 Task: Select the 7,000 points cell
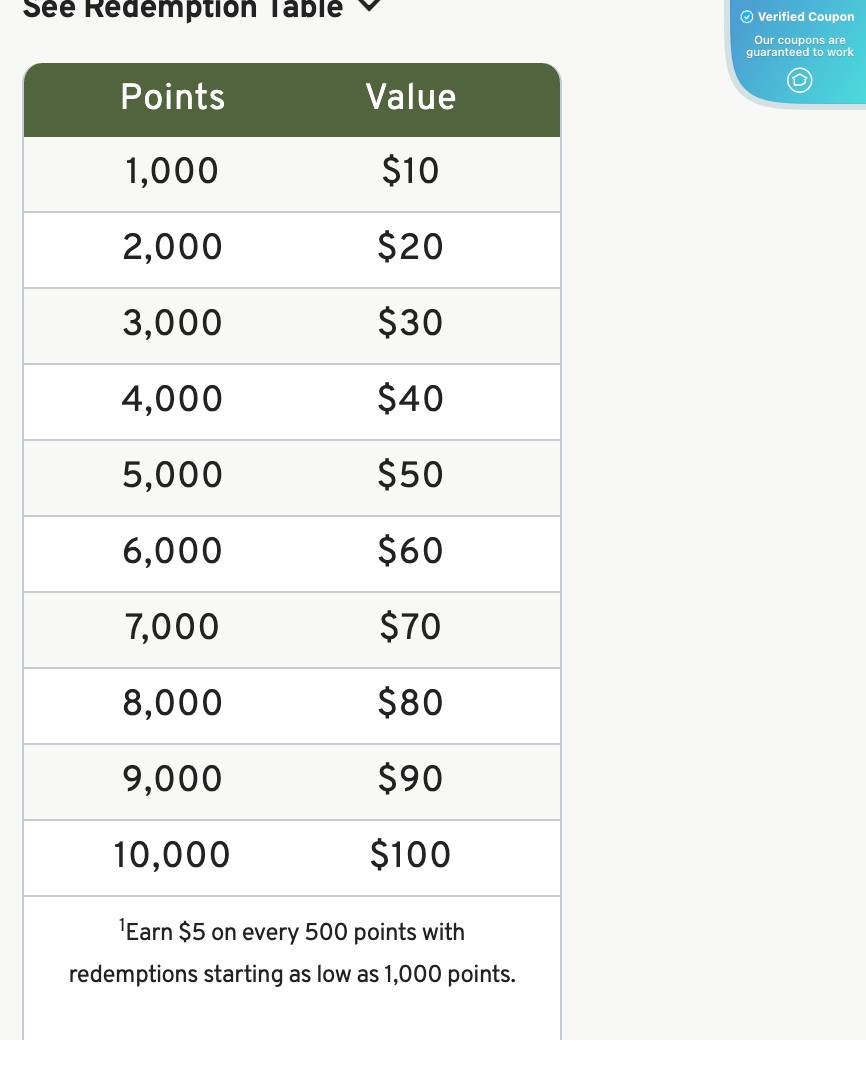(172, 628)
